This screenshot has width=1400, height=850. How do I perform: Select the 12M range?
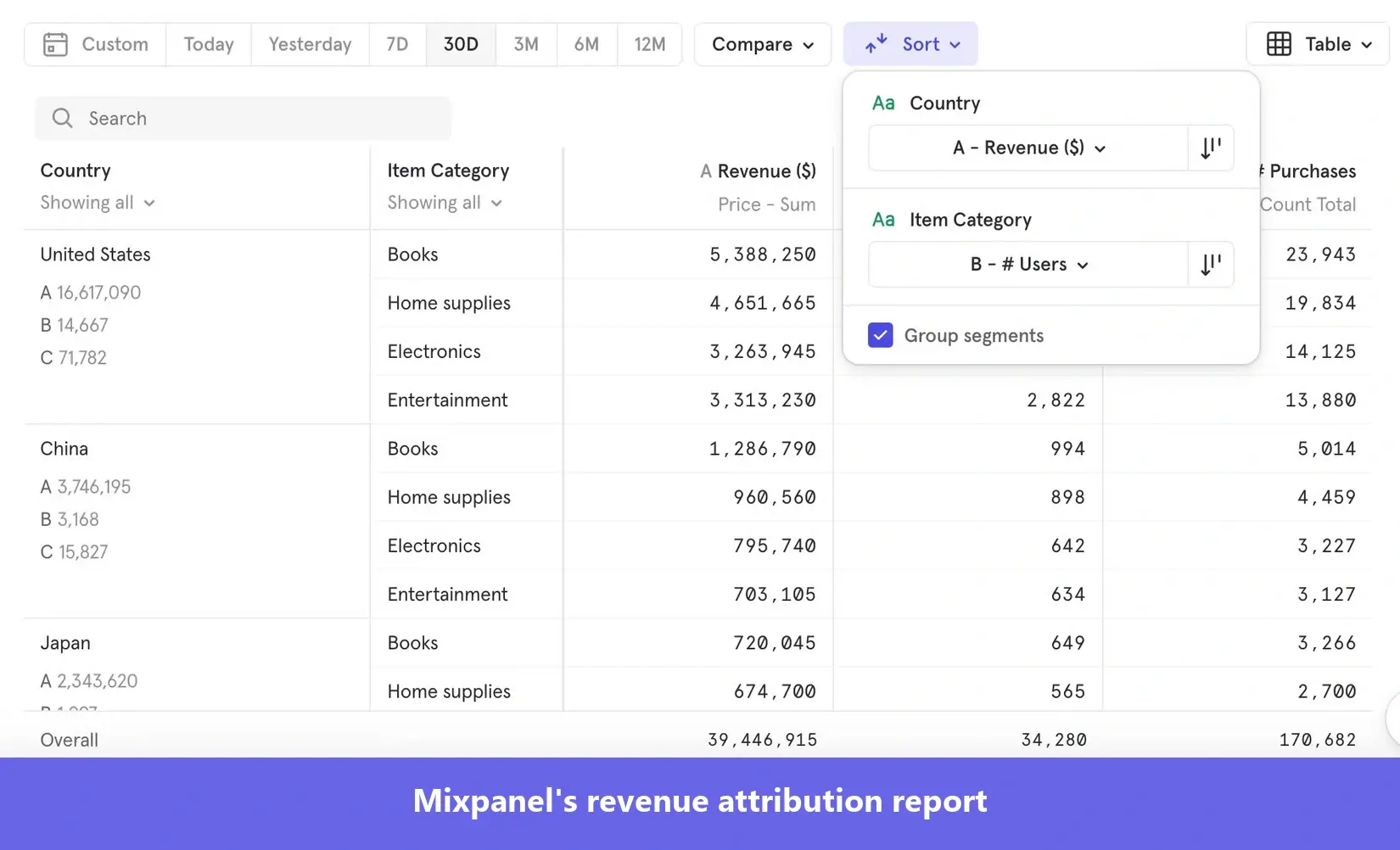[x=650, y=44]
